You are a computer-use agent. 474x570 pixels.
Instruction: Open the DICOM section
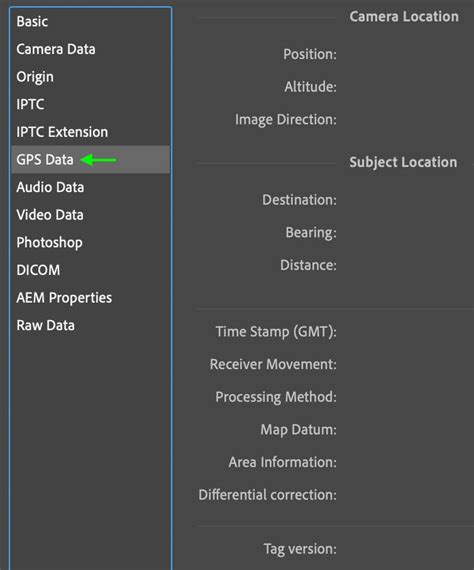[38, 270]
